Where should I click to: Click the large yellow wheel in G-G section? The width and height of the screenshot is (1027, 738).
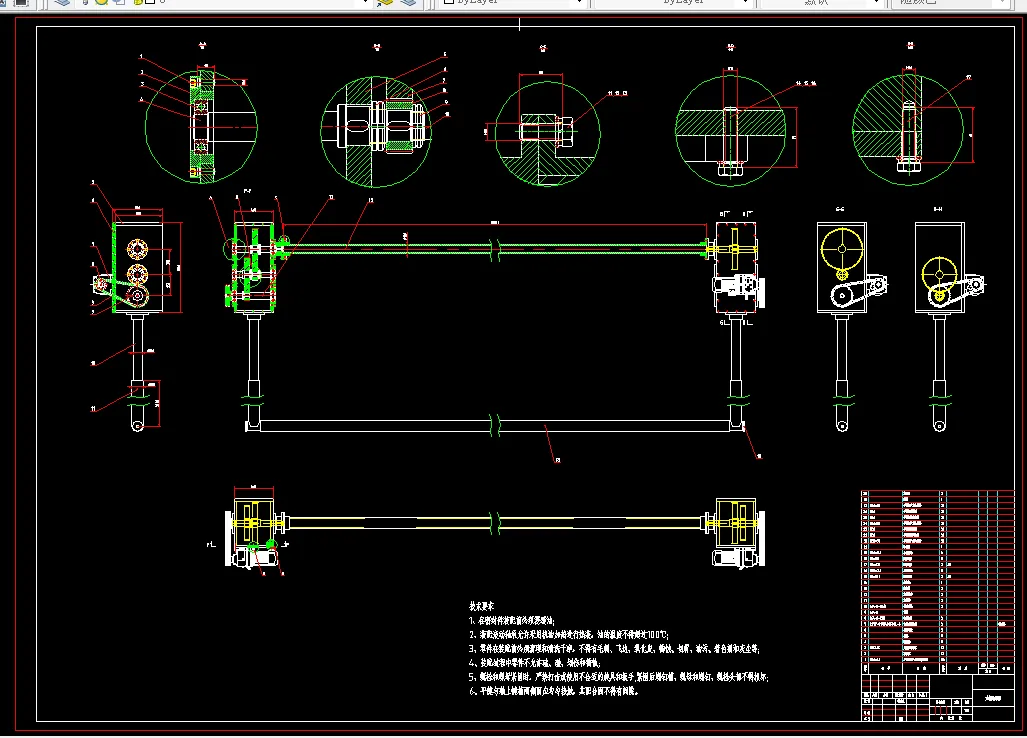tap(842, 249)
